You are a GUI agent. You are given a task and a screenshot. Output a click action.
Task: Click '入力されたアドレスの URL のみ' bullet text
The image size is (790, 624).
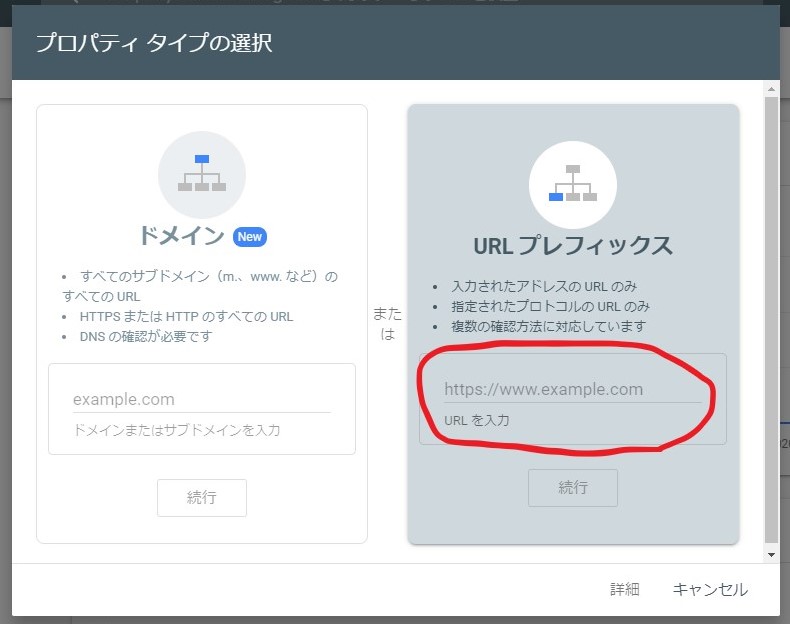click(x=544, y=286)
